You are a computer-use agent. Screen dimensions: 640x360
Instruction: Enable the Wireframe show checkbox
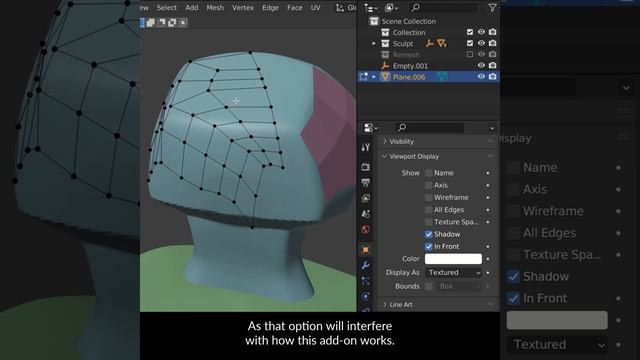[429, 198]
